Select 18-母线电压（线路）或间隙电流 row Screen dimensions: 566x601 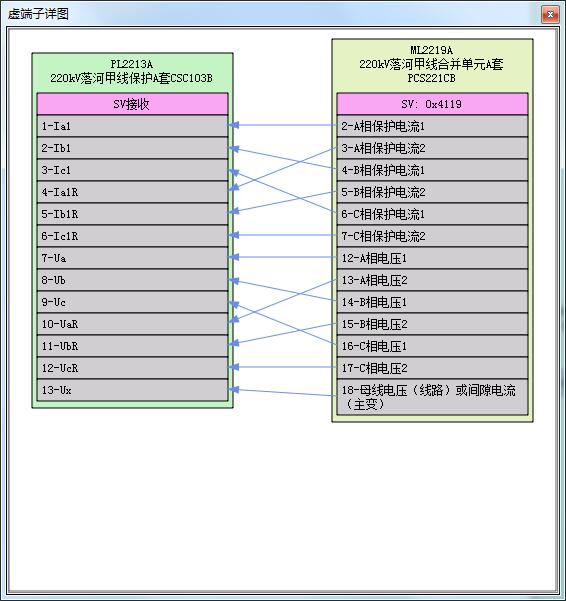pyautogui.click(x=432, y=397)
